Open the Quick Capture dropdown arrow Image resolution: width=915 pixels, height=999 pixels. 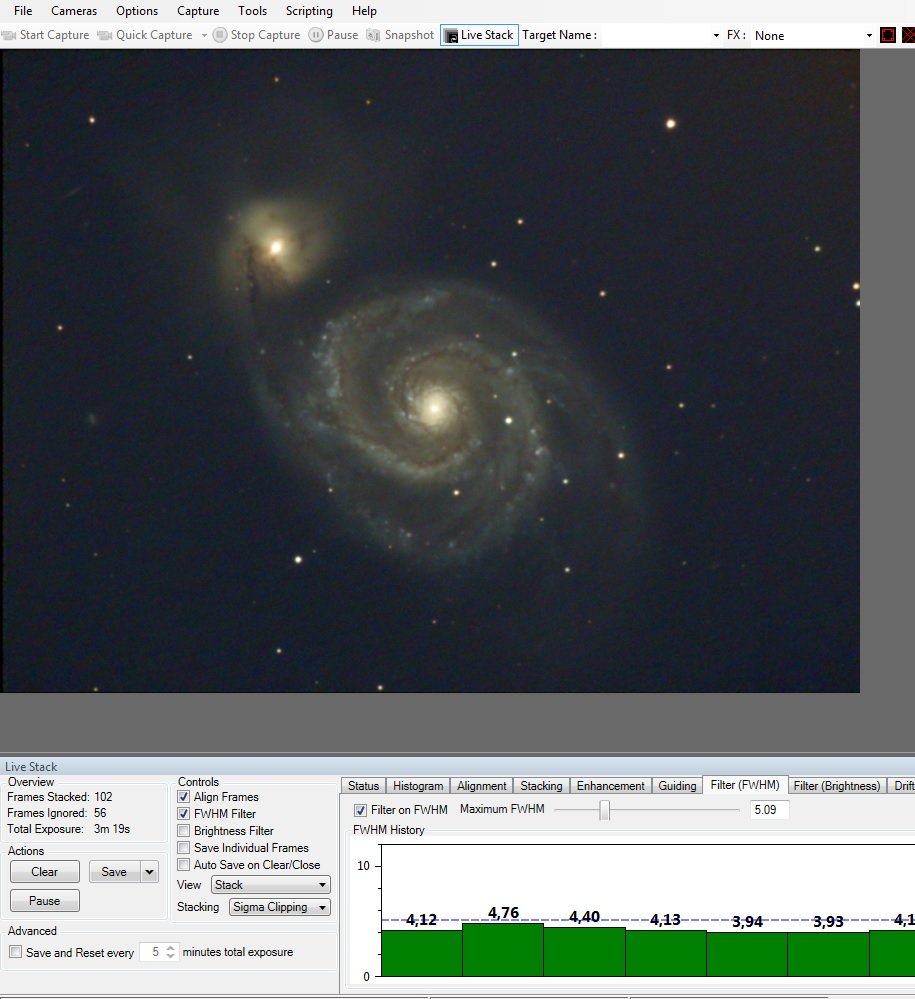(x=204, y=36)
